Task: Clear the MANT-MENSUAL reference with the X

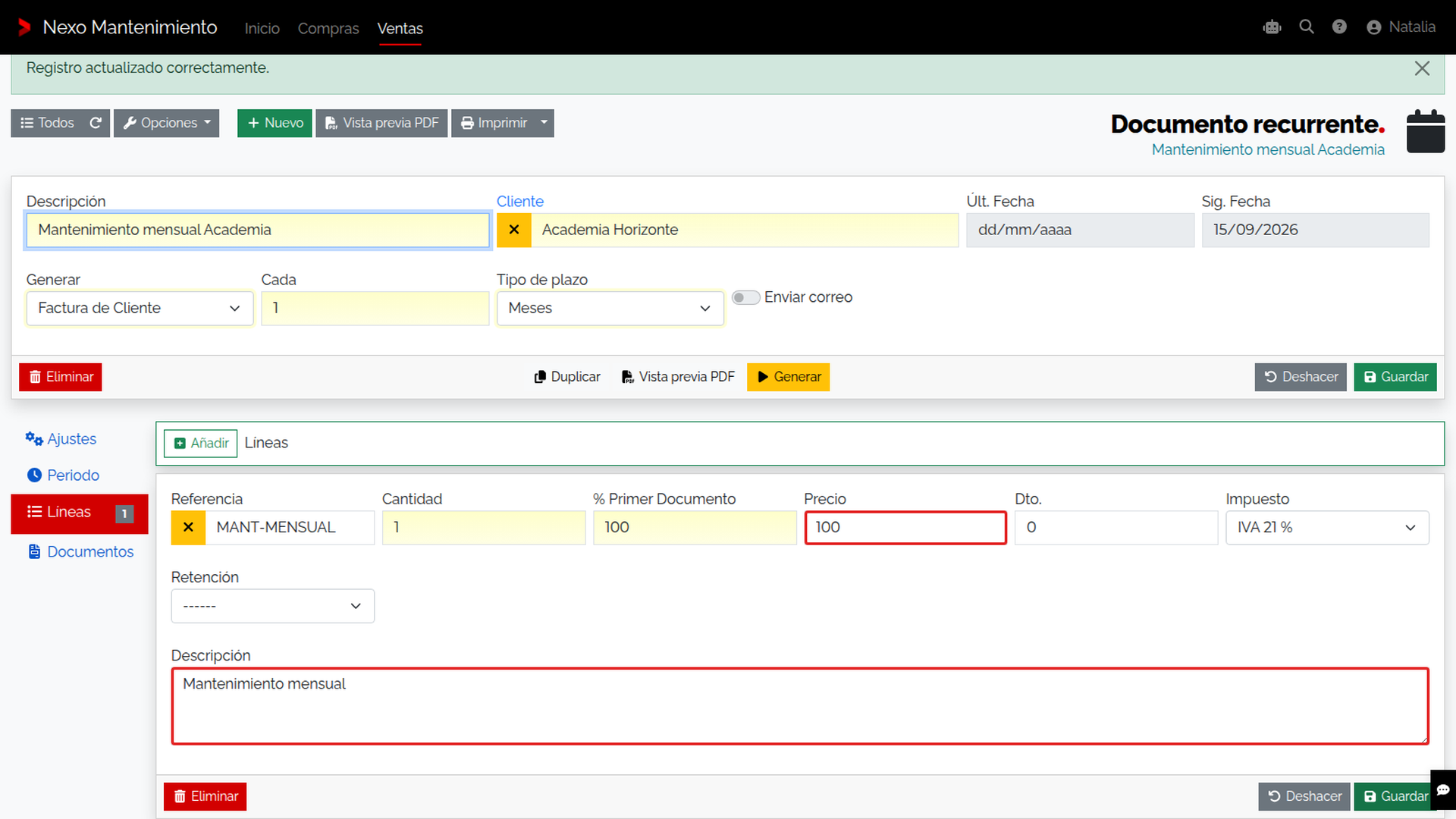Action: tap(188, 528)
